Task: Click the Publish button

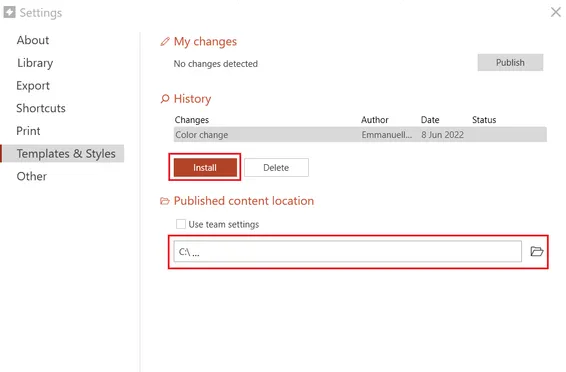Action: [x=510, y=63]
